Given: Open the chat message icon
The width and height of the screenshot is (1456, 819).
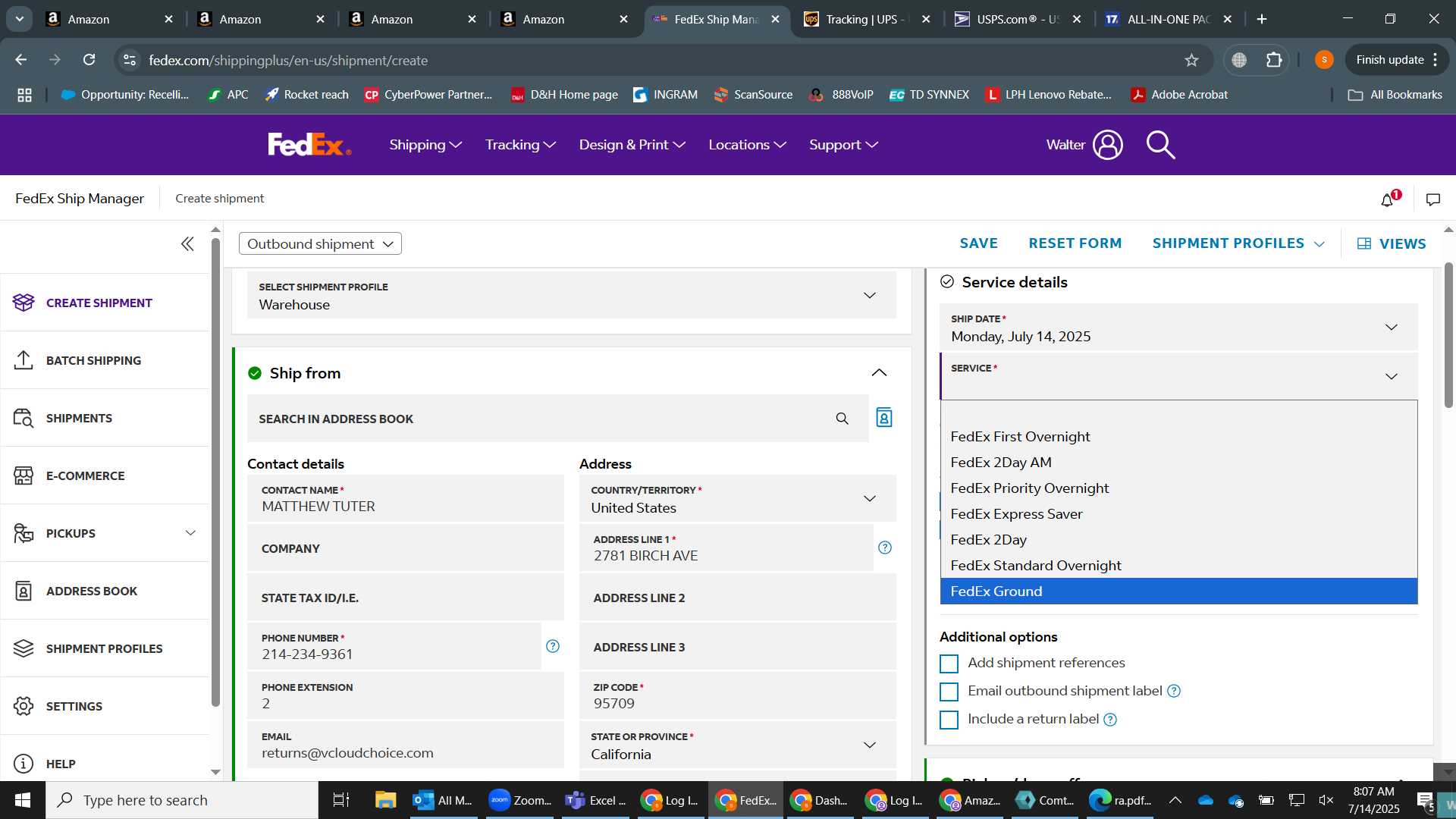Looking at the screenshot, I should click(x=1432, y=199).
